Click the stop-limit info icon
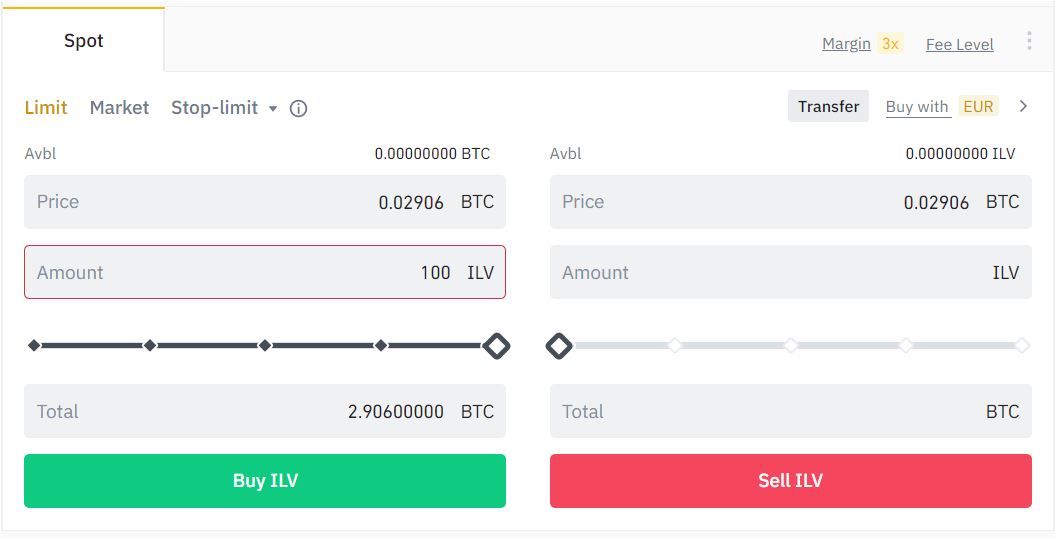1056x539 pixels. pyautogui.click(x=298, y=108)
